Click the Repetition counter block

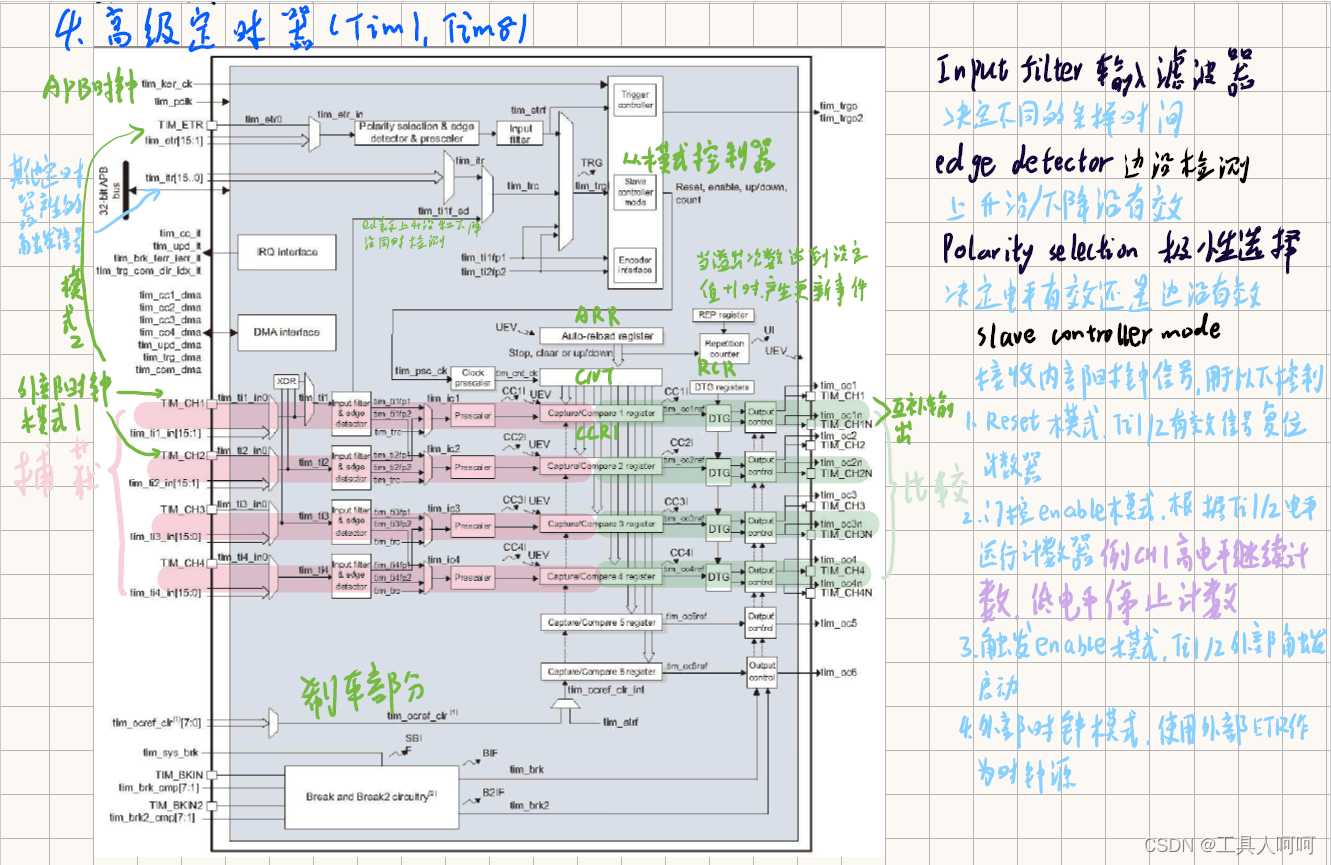coord(723,348)
